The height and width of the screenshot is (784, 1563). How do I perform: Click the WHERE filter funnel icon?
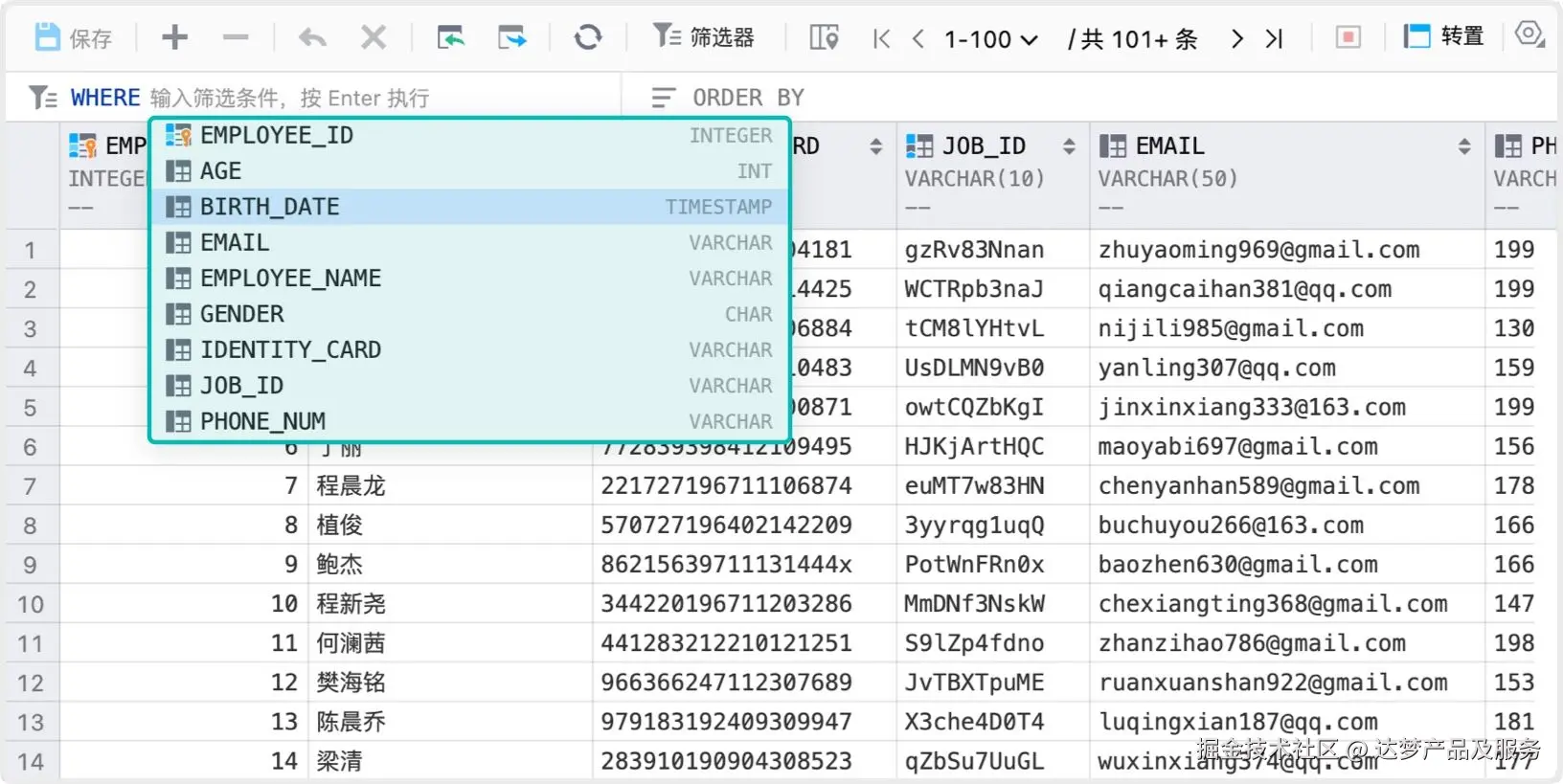pyautogui.click(x=42, y=98)
